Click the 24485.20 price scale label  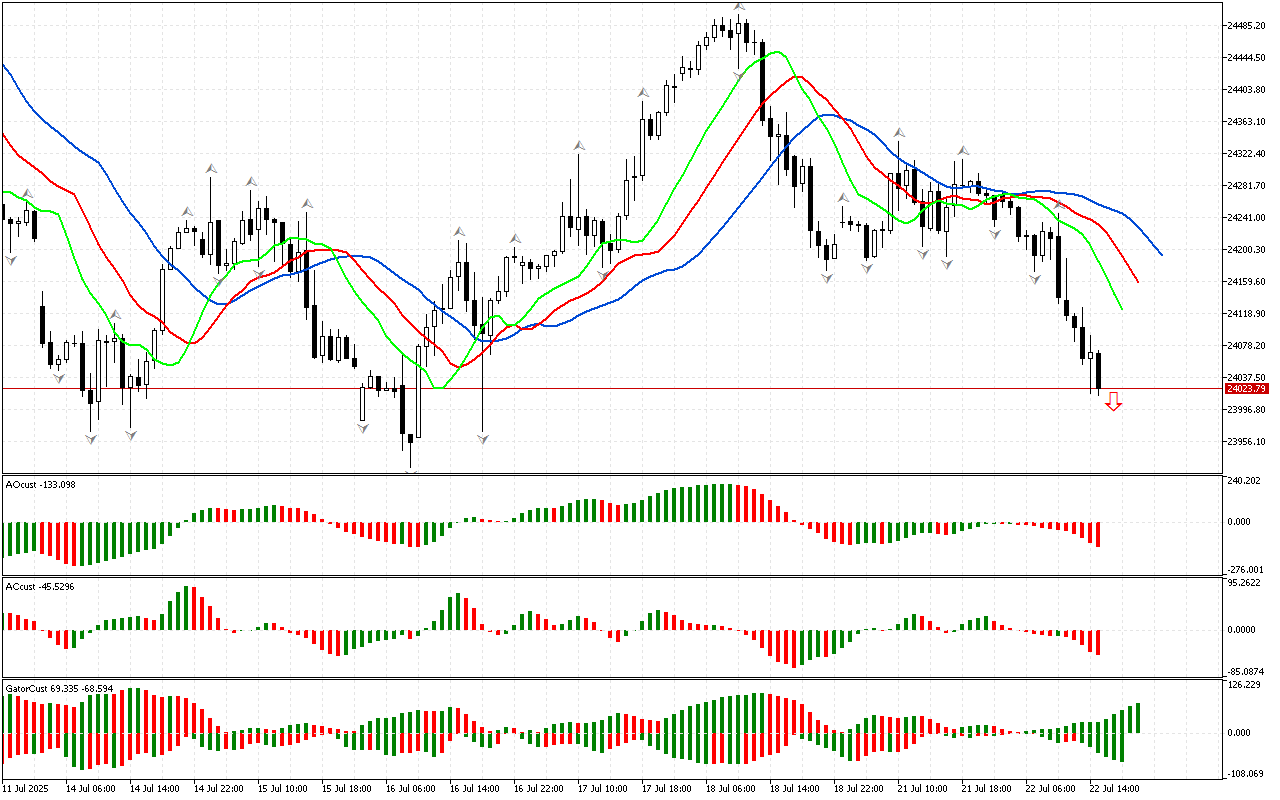tap(1246, 25)
